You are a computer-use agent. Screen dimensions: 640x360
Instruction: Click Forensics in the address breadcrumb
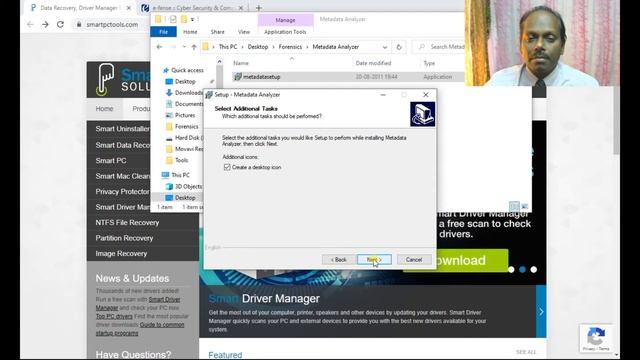[x=290, y=47]
